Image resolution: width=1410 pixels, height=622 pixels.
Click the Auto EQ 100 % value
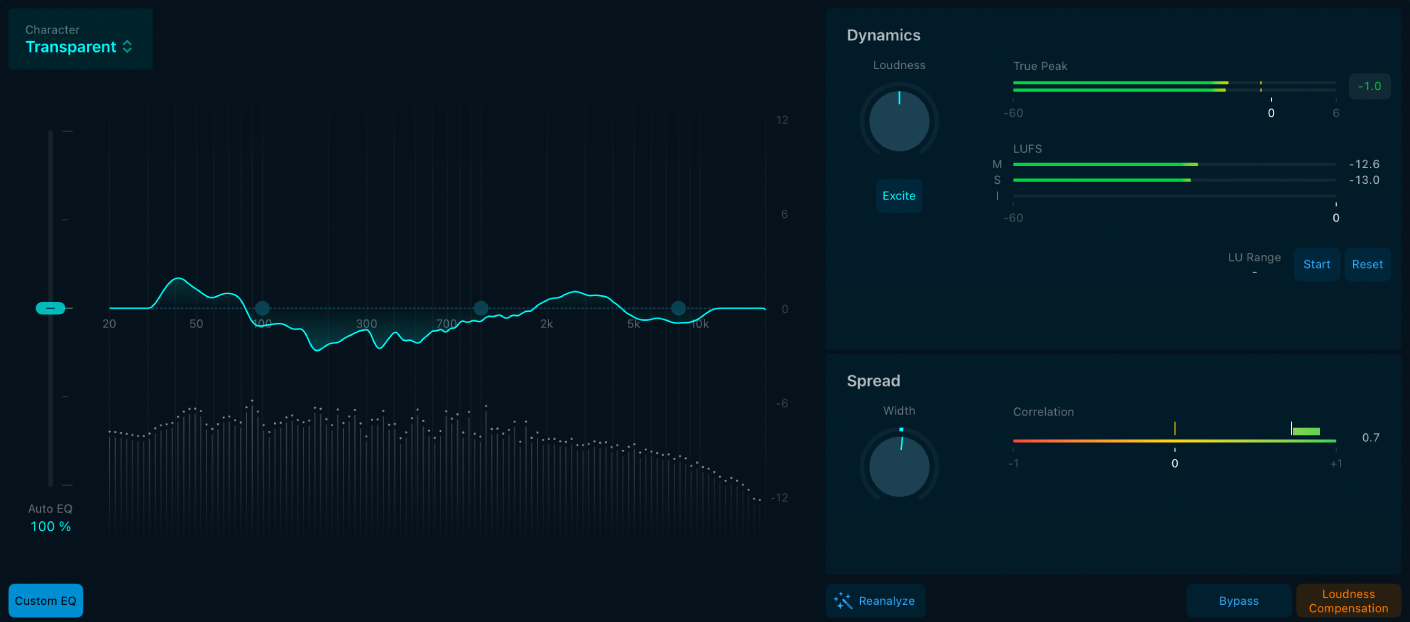(x=50, y=526)
